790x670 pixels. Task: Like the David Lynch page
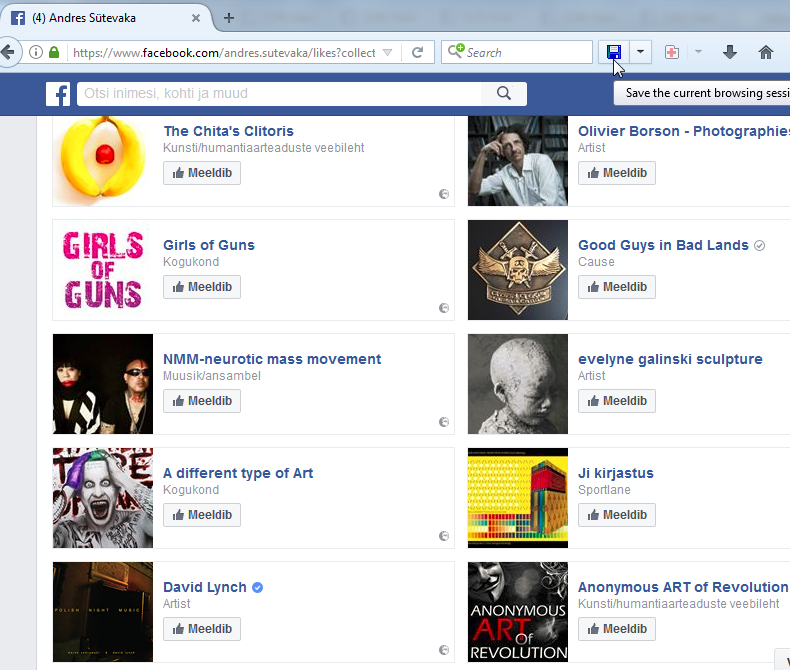coord(202,629)
